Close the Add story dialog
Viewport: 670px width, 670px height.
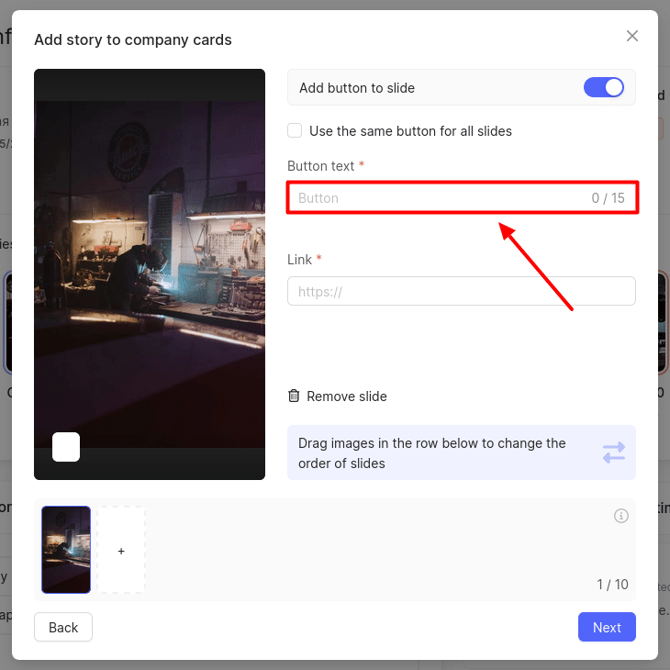pos(632,36)
